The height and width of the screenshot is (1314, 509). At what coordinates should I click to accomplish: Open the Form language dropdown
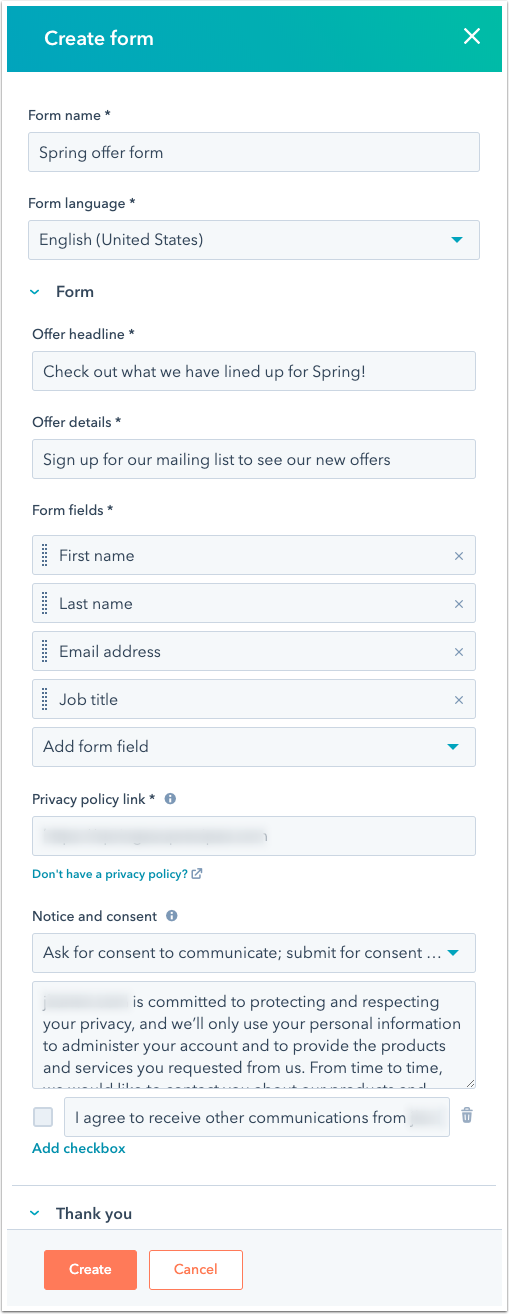(254, 240)
